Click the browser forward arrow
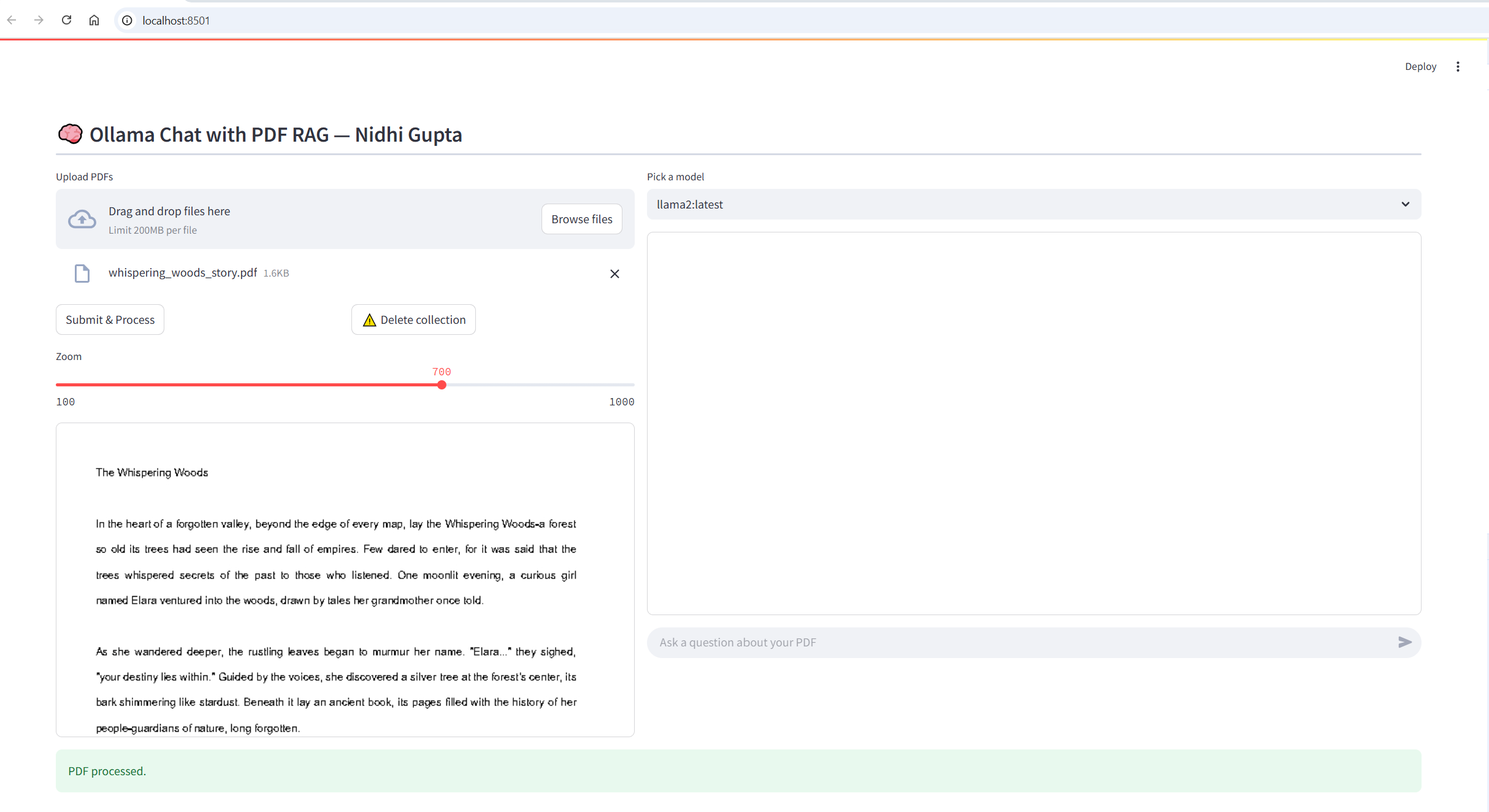The image size is (1489, 812). coord(39,20)
